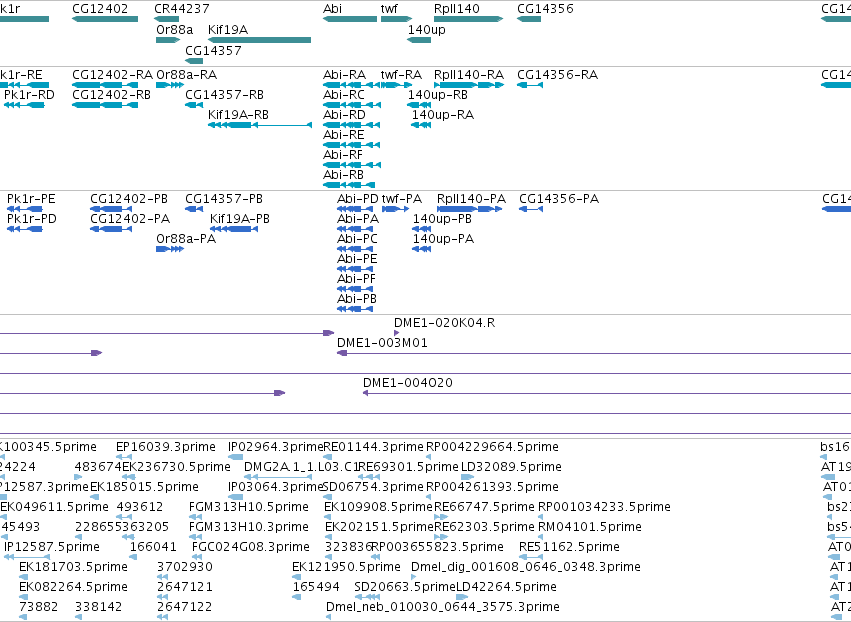The width and height of the screenshot is (851, 622).
Task: Select protein Or88a-PA
Action: (x=170, y=249)
